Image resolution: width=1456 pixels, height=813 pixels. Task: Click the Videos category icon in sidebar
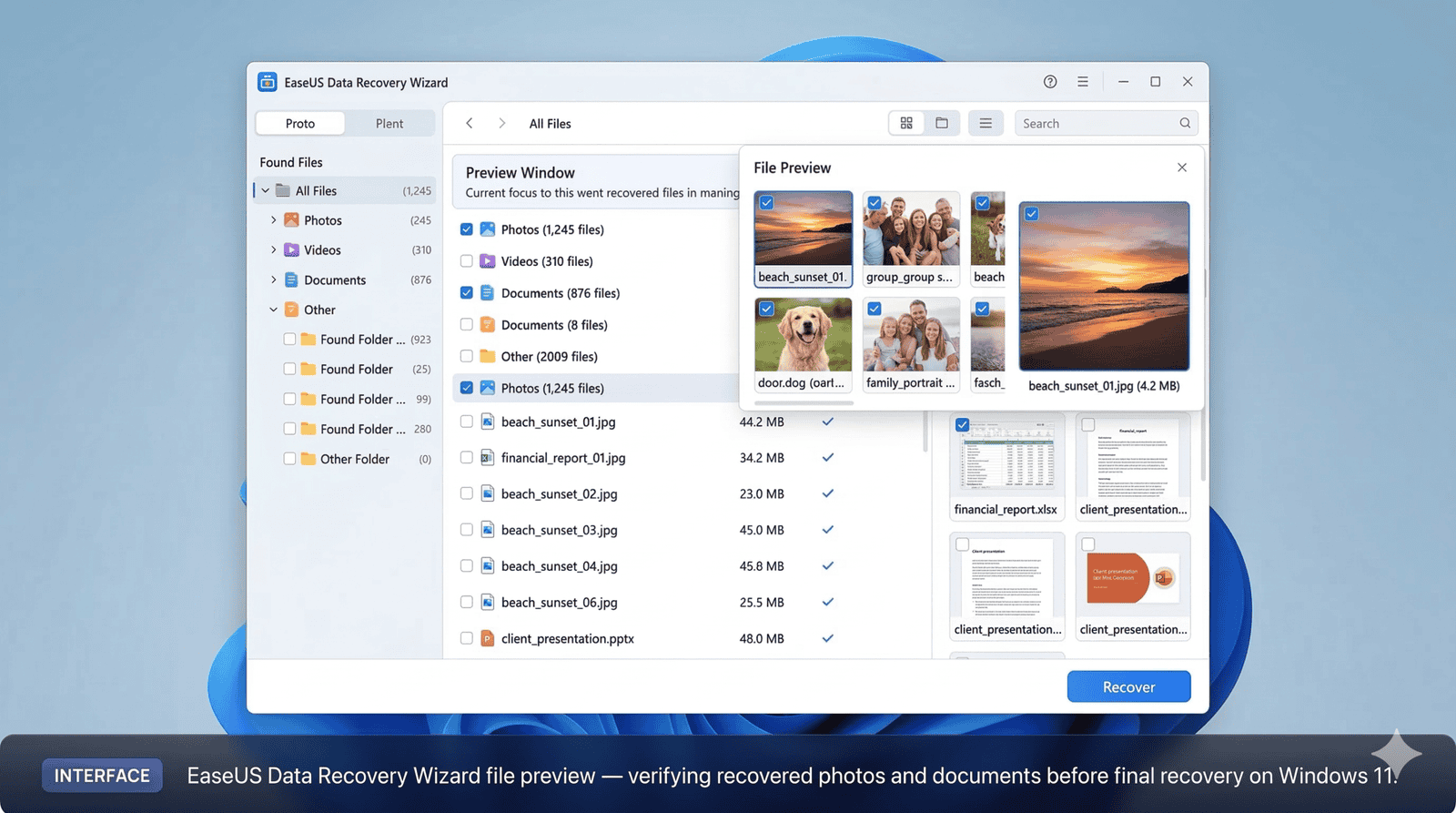(x=291, y=249)
